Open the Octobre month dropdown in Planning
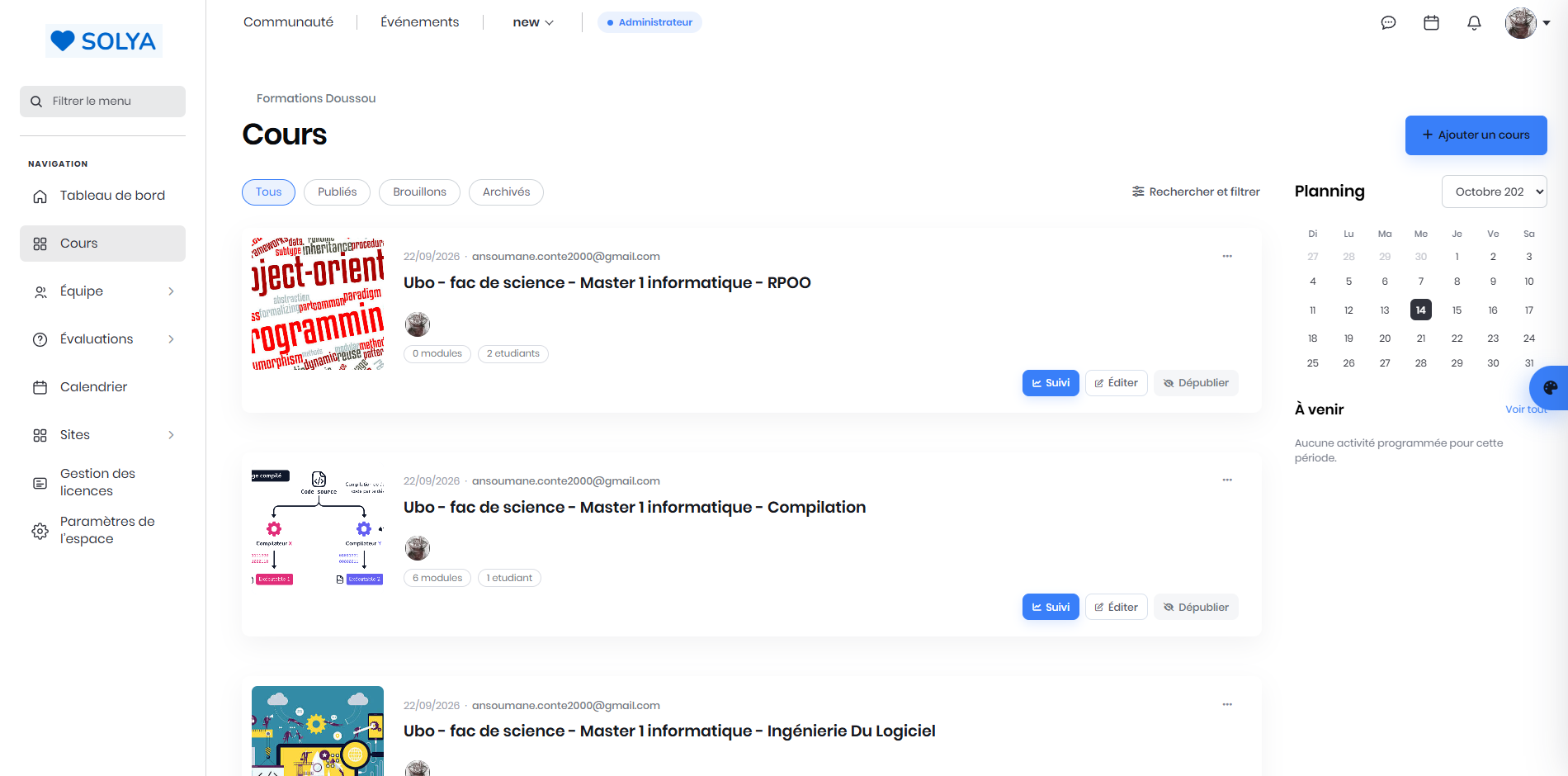This screenshot has width=1568, height=776. click(x=1494, y=192)
